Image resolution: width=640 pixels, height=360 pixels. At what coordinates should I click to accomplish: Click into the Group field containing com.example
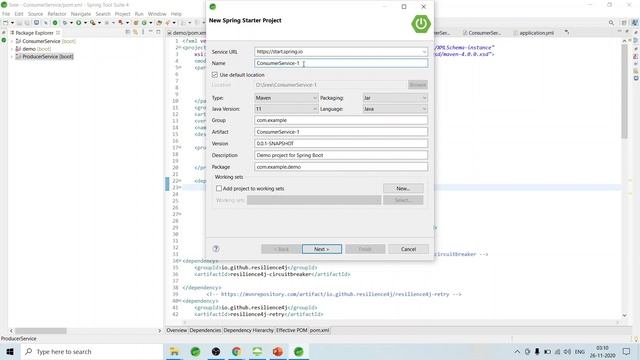coord(341,120)
